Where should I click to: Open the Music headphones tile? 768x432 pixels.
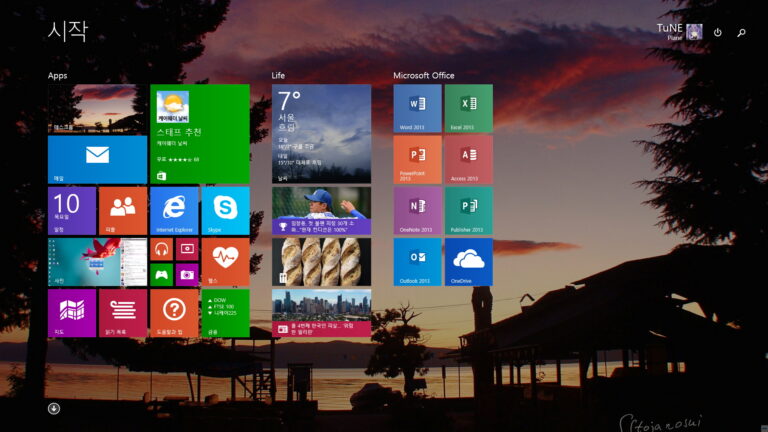point(162,249)
